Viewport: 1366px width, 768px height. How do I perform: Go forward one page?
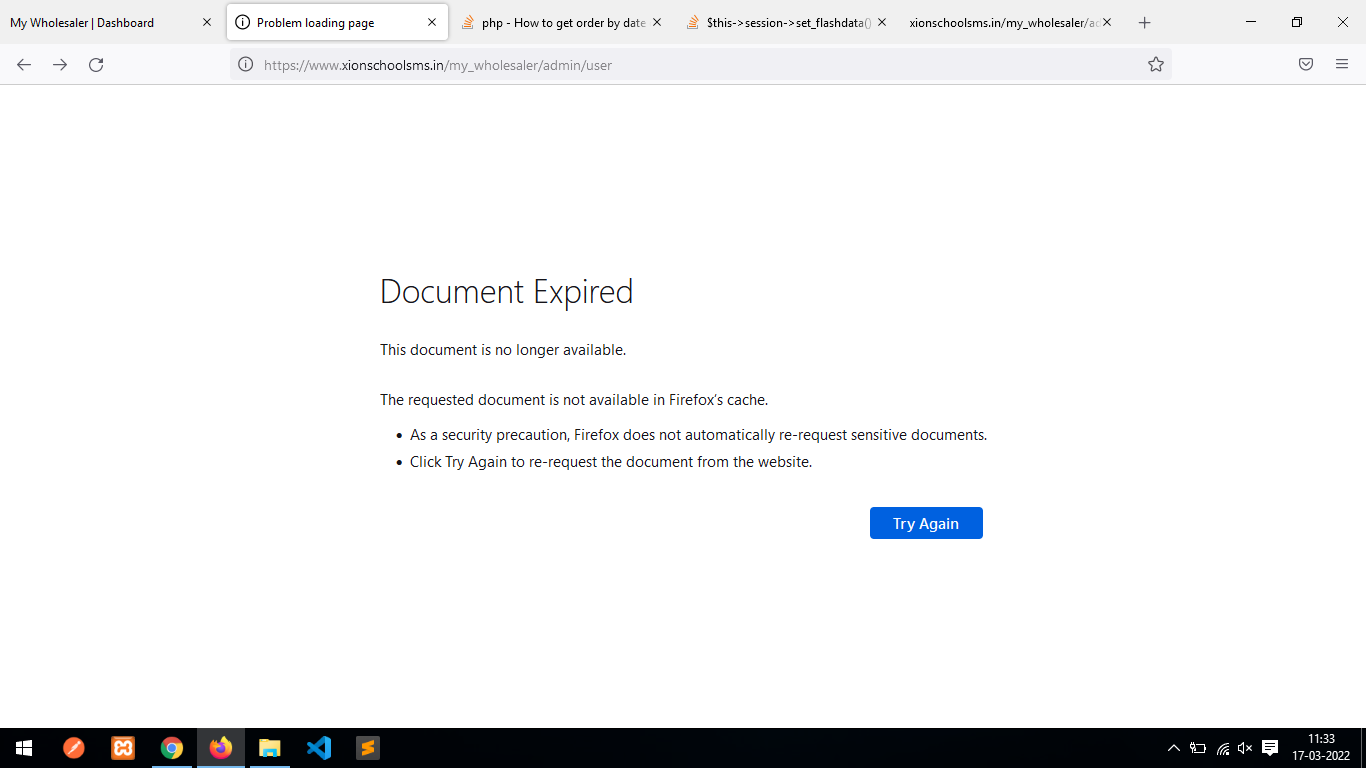60,65
